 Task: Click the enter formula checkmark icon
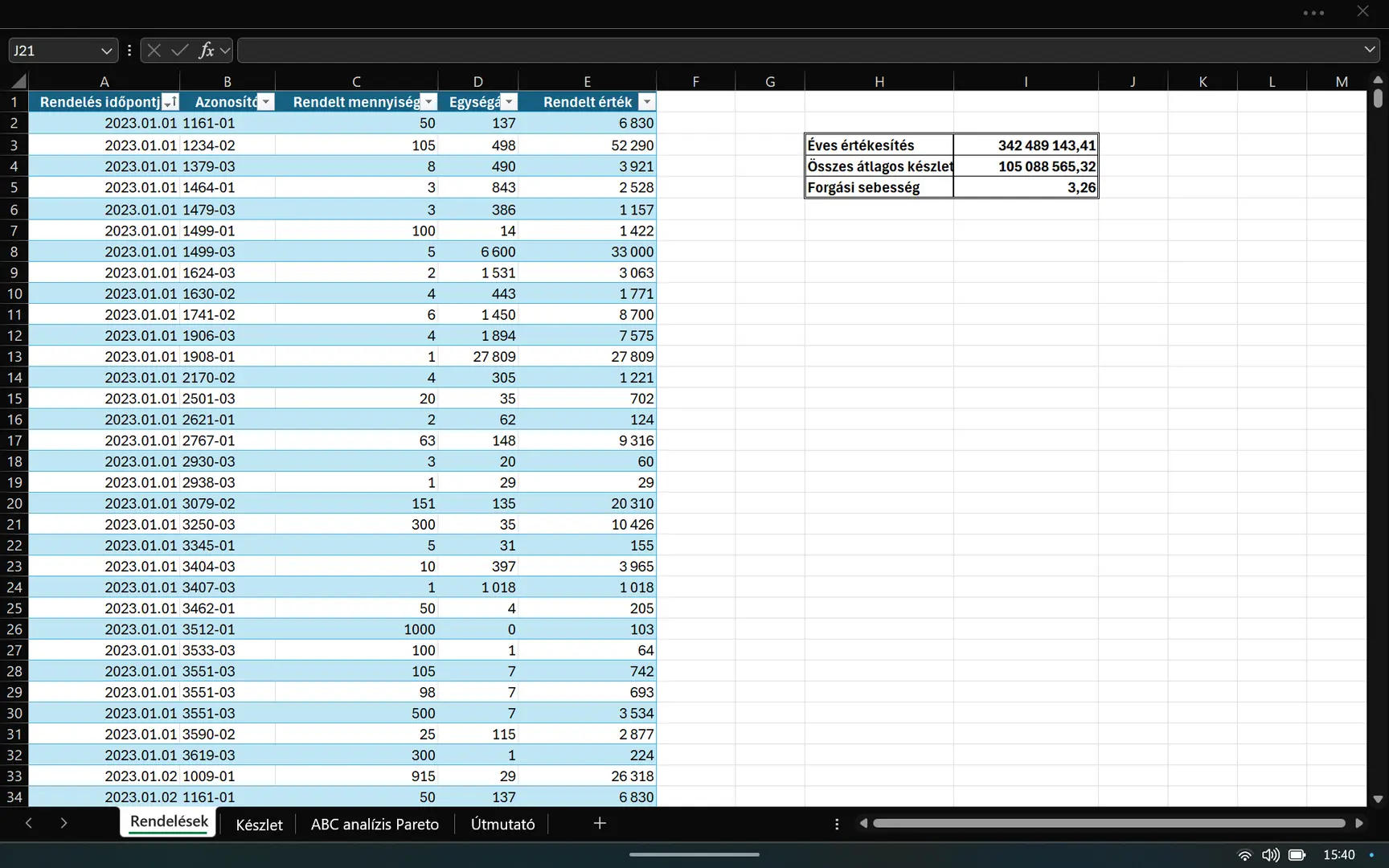[180, 51]
